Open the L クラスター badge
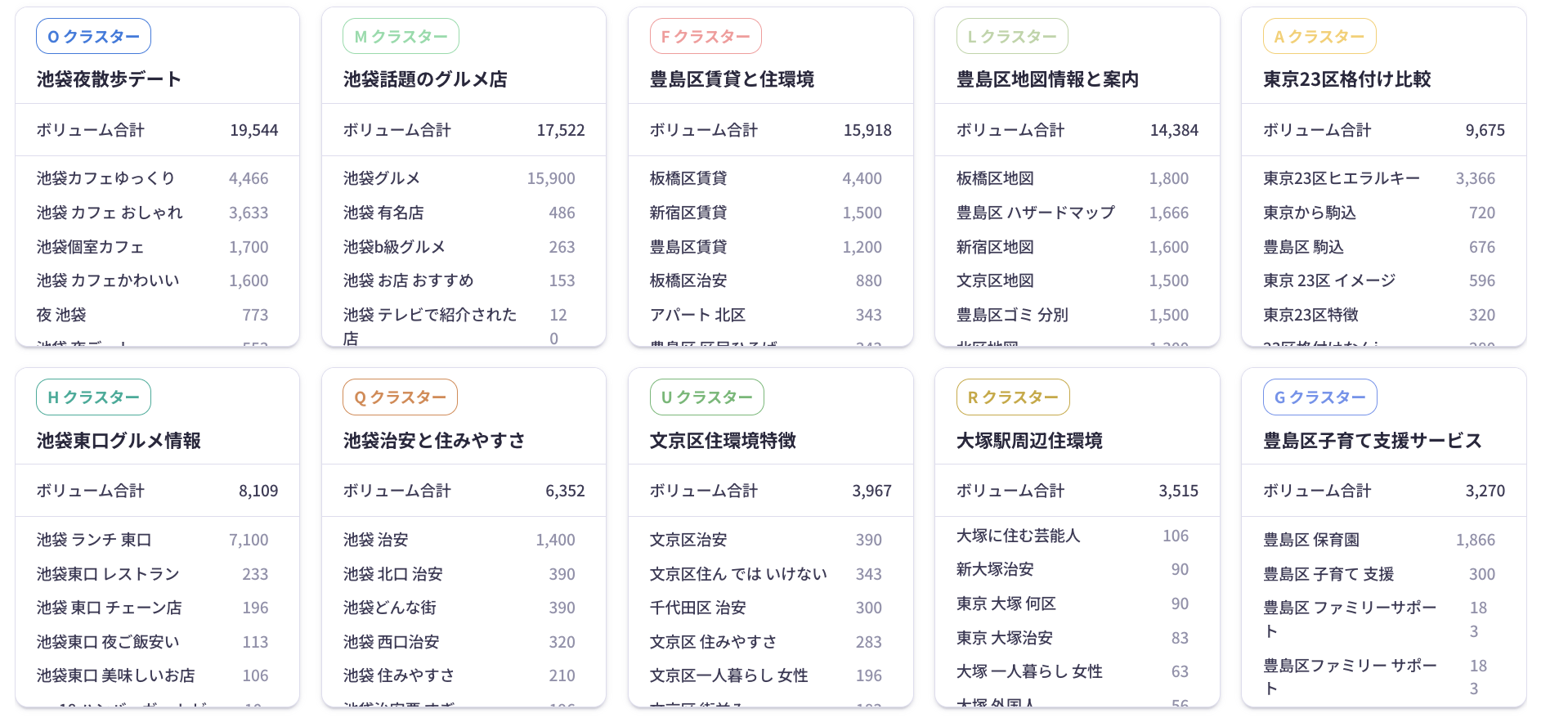The height and width of the screenshot is (718, 1568). pyautogui.click(x=1012, y=37)
